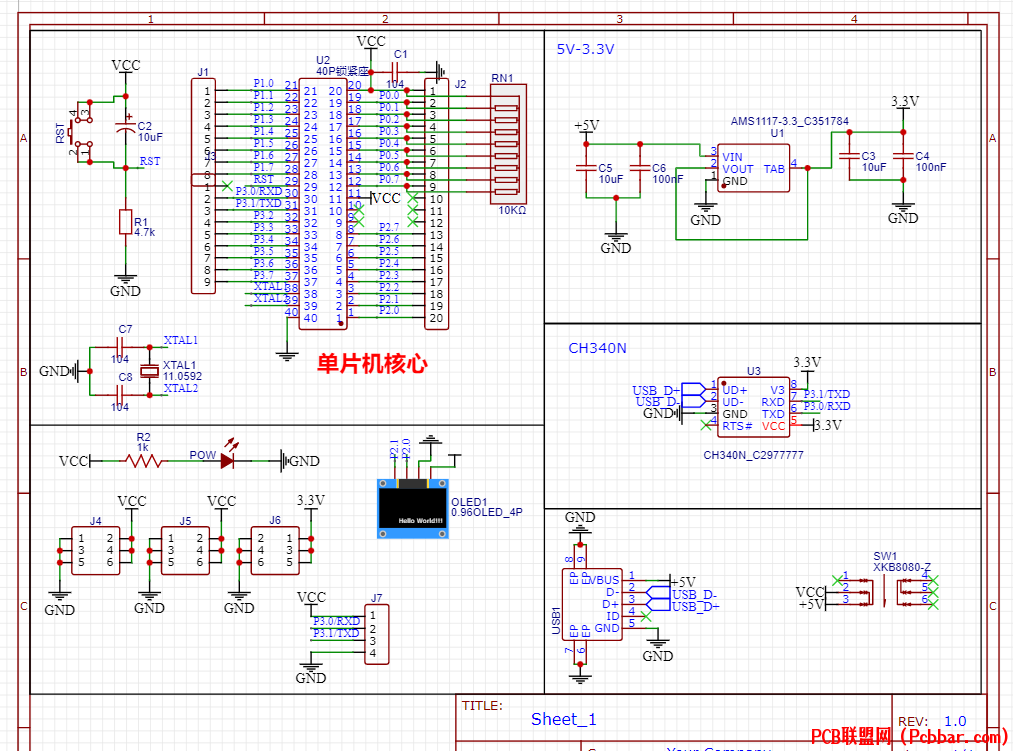Click the "+5V" power label above C5
This screenshot has height=751, width=1013.
pyautogui.click(x=587, y=125)
